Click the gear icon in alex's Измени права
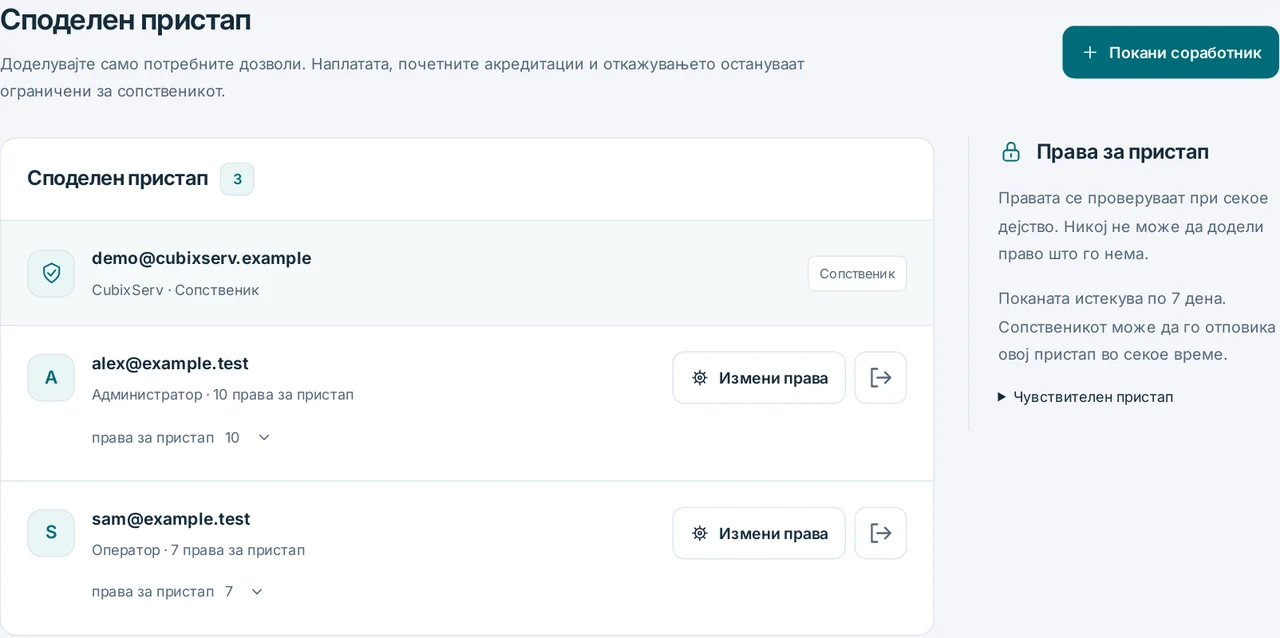 click(700, 378)
